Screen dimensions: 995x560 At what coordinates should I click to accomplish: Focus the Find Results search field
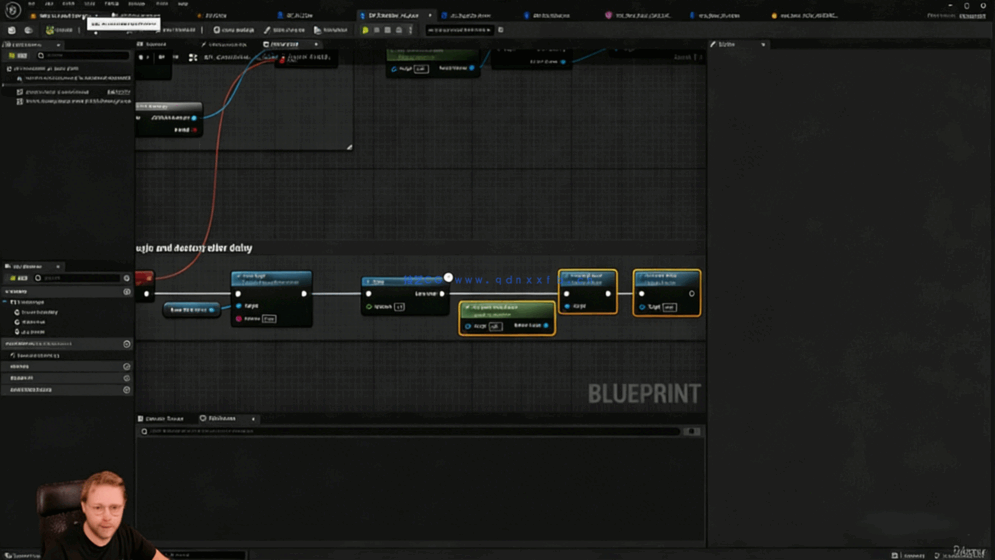coord(411,432)
